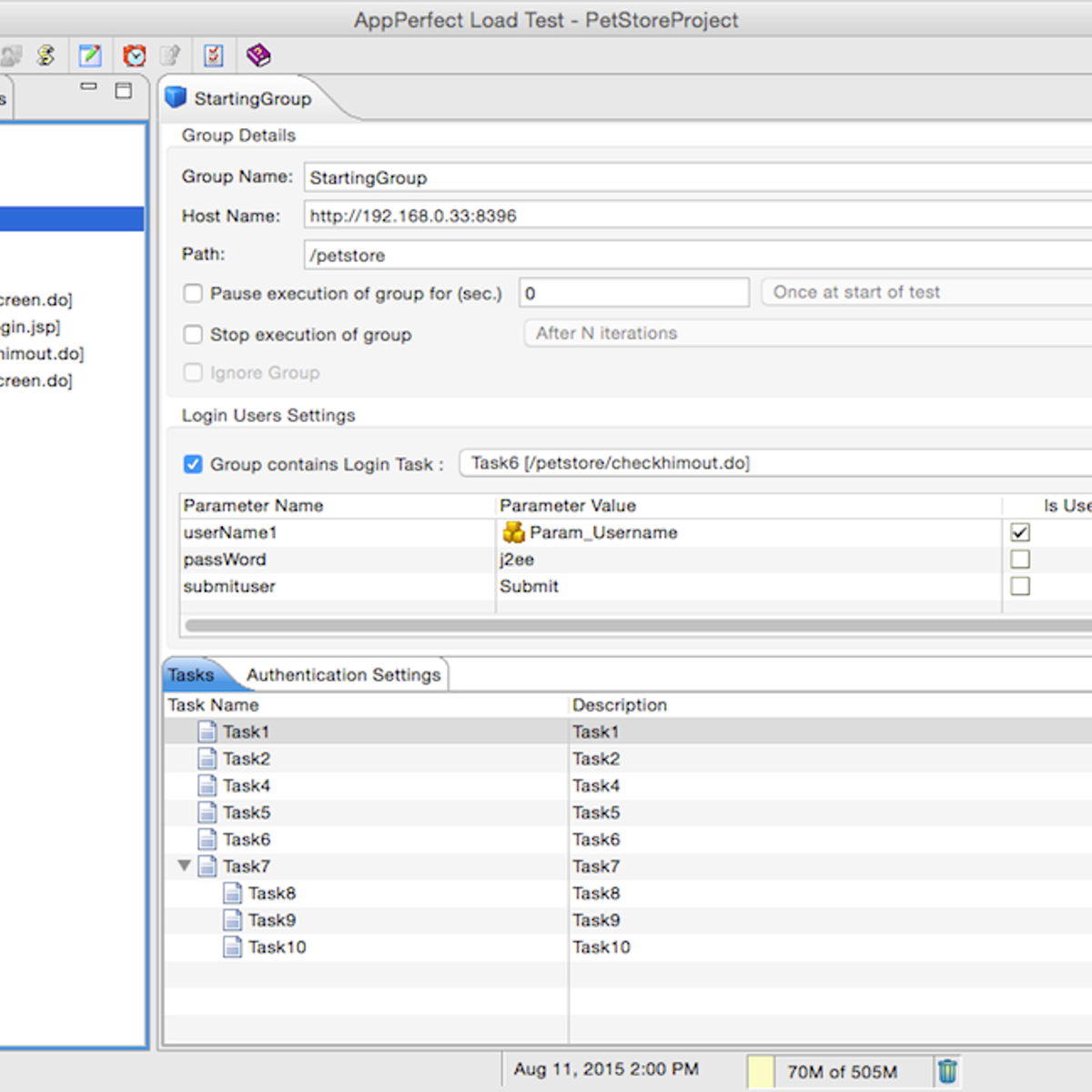This screenshot has height=1092, width=1092.
Task: Click the Task1 document icon
Action: tap(207, 732)
